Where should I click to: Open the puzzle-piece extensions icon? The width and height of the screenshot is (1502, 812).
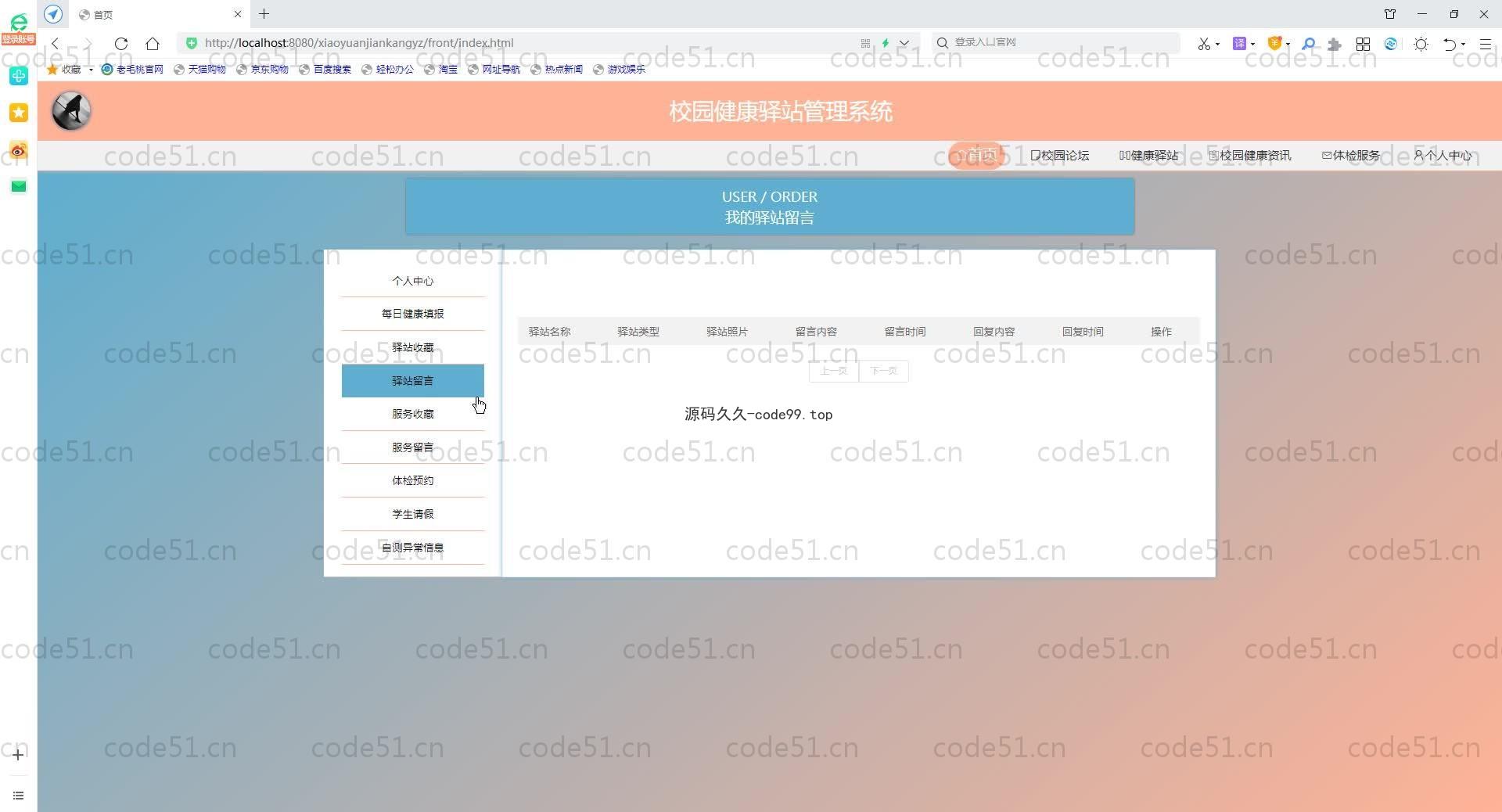(x=1335, y=44)
